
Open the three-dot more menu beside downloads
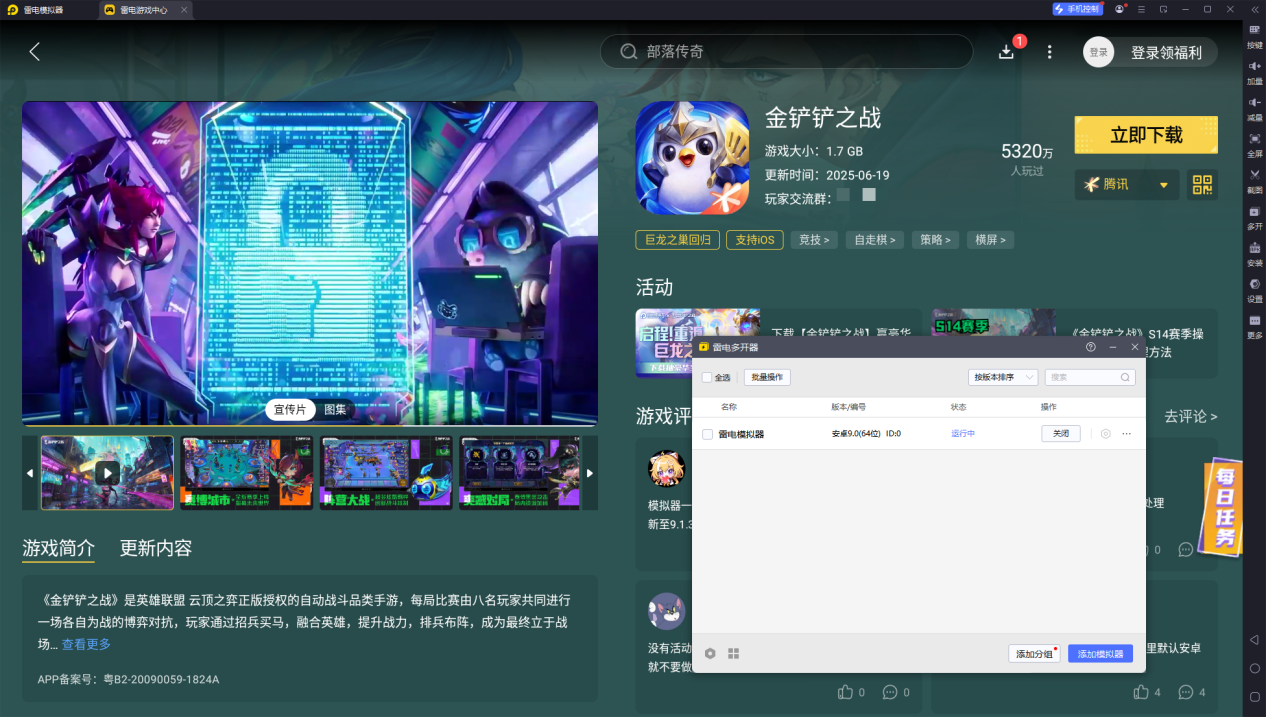tap(1049, 52)
